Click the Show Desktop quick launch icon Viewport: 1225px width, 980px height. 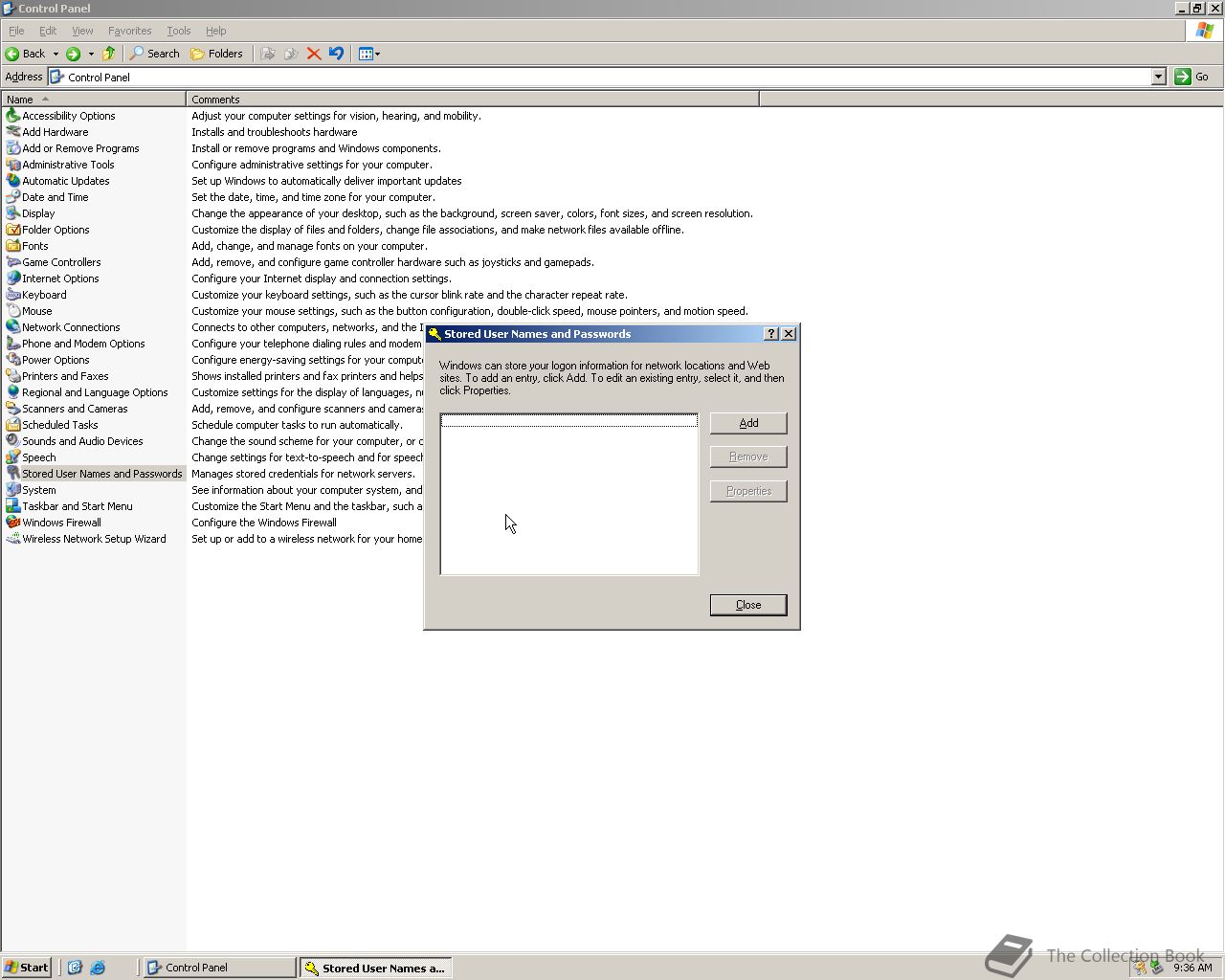tap(75, 968)
